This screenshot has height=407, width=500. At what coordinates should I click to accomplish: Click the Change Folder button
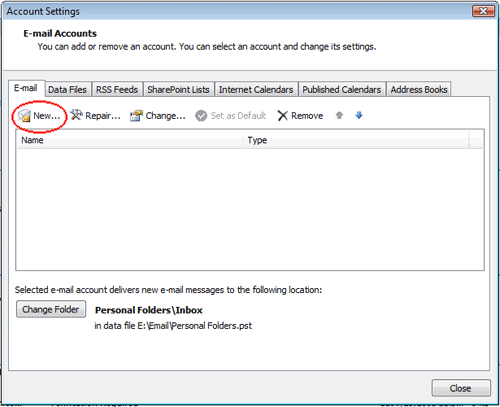click(x=51, y=309)
